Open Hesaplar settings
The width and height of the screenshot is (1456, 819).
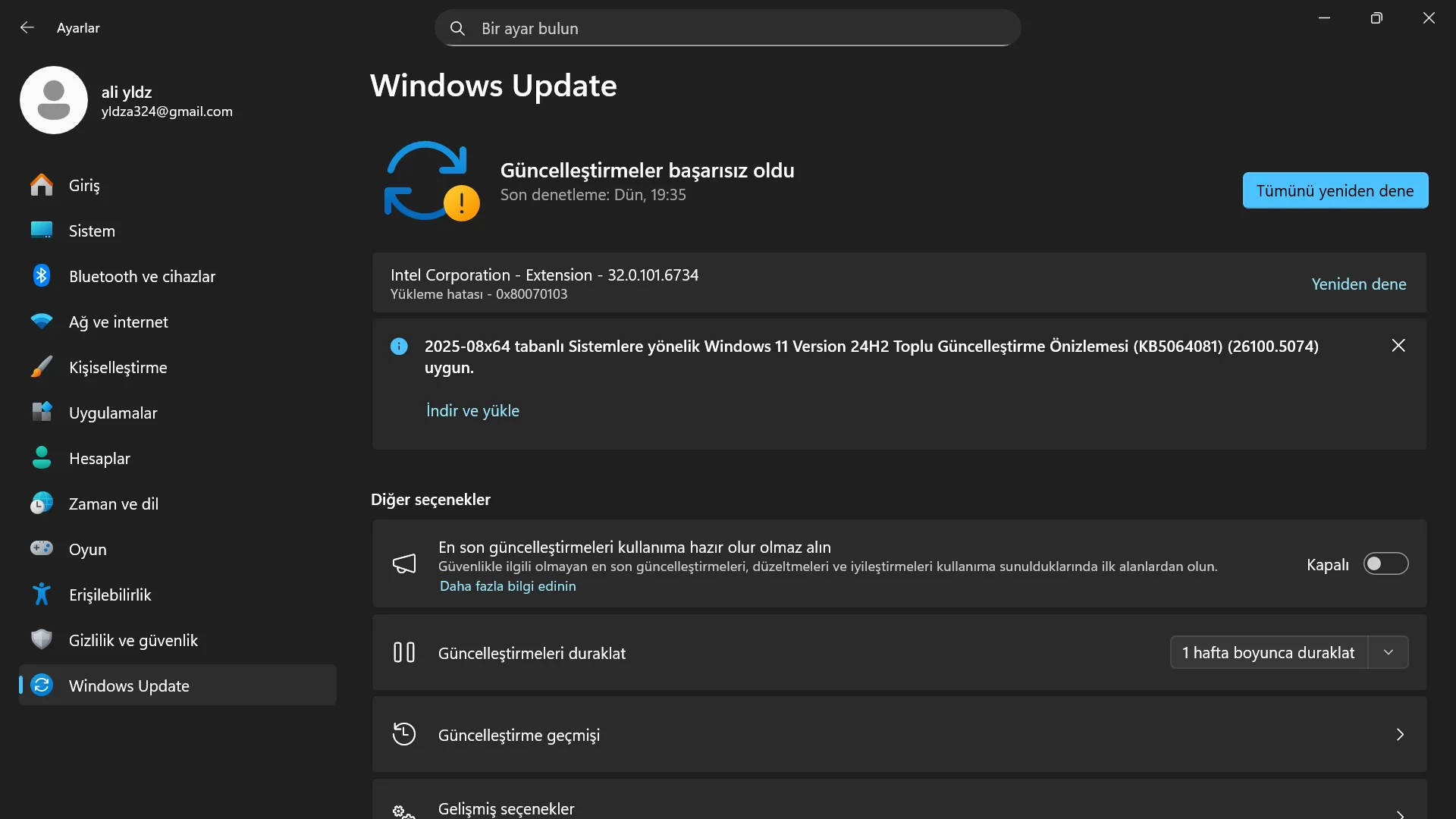(x=178, y=458)
